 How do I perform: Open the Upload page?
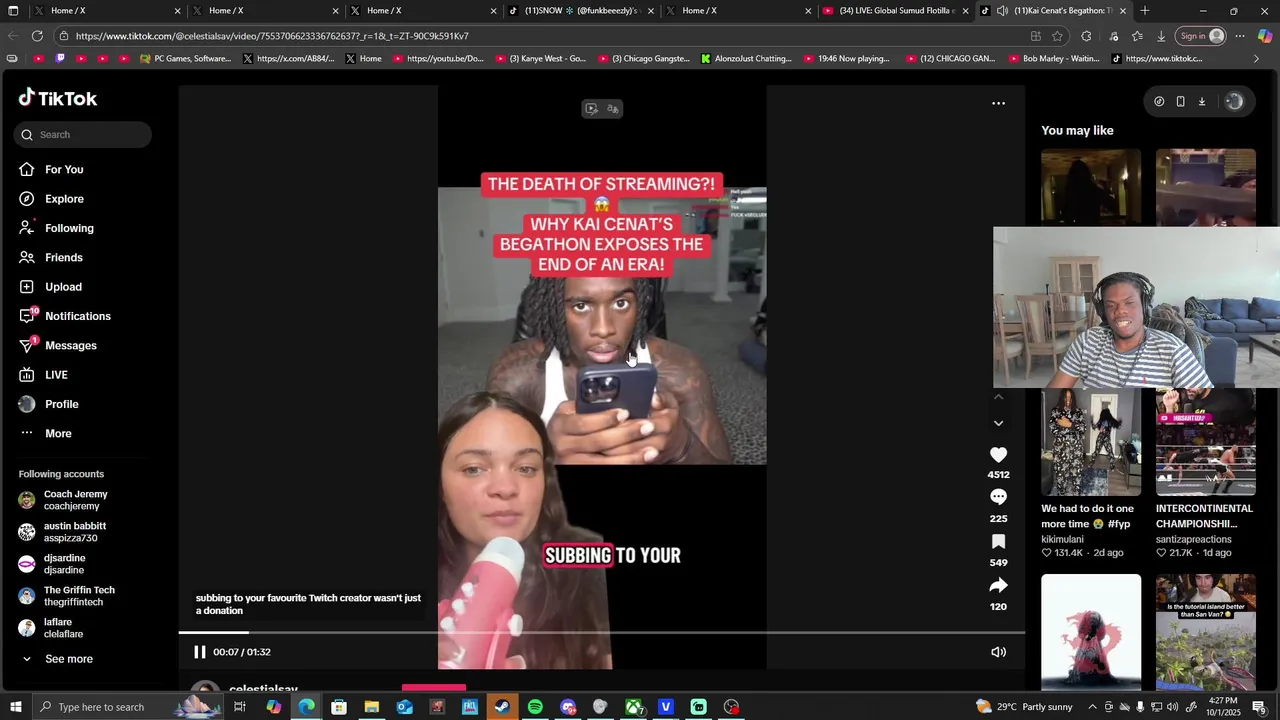tap(51, 287)
